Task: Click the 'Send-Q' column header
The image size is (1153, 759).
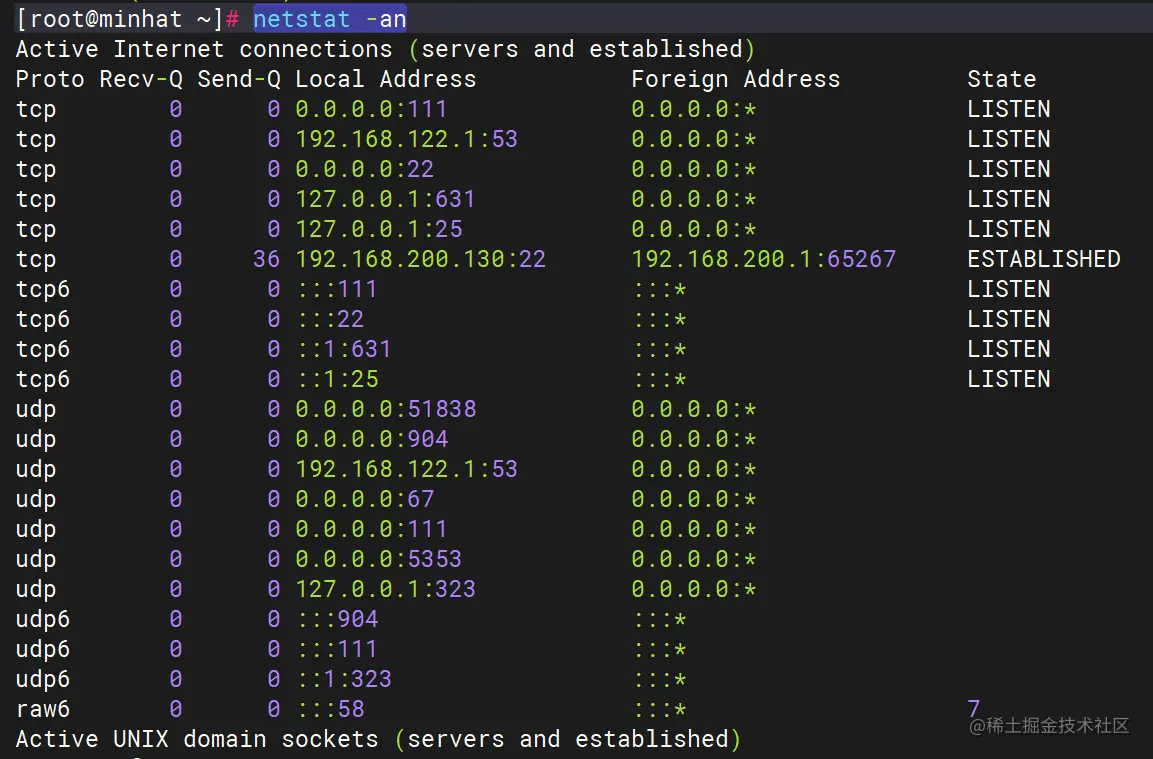Action: 239,79
